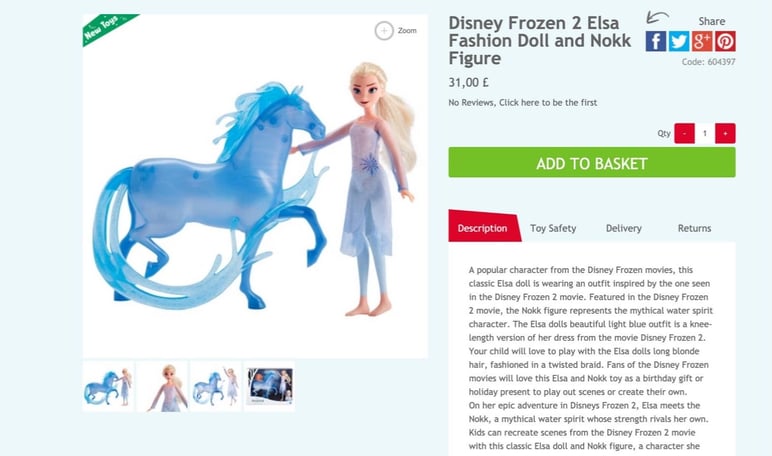772x456 pixels.
Task: Open the Description tab
Action: (483, 227)
